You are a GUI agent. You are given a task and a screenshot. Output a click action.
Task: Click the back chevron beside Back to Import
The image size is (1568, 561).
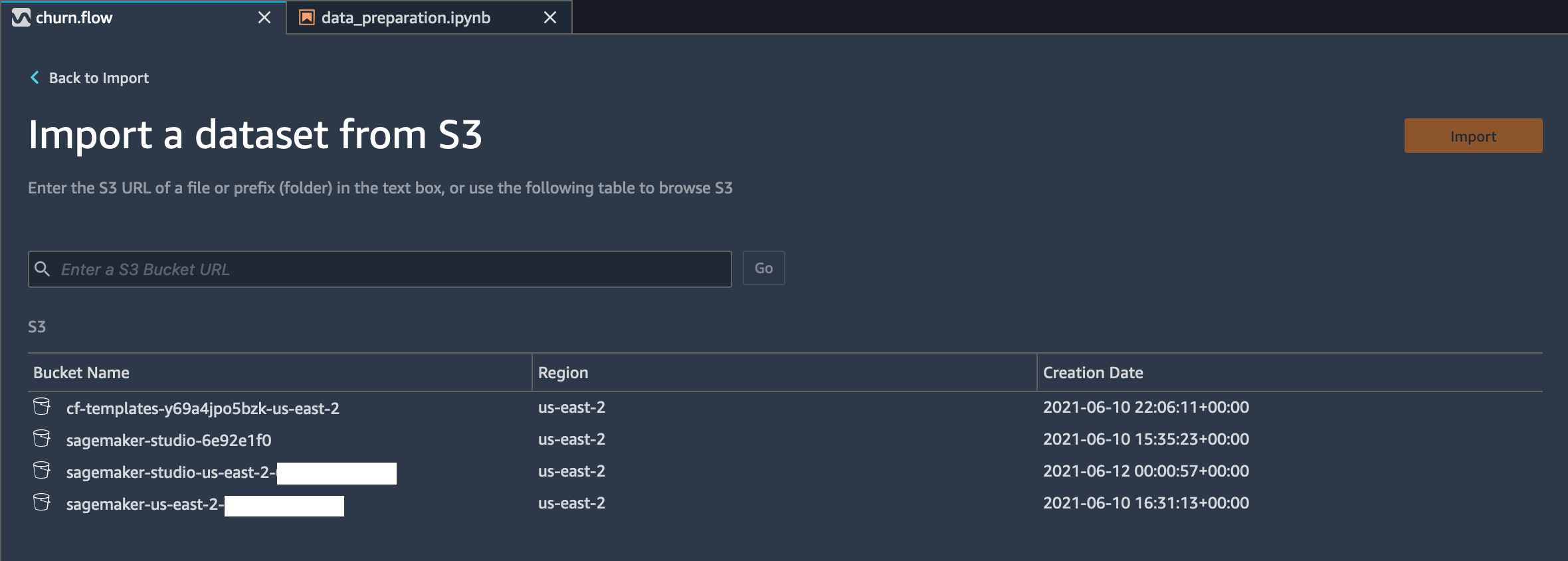tap(35, 78)
